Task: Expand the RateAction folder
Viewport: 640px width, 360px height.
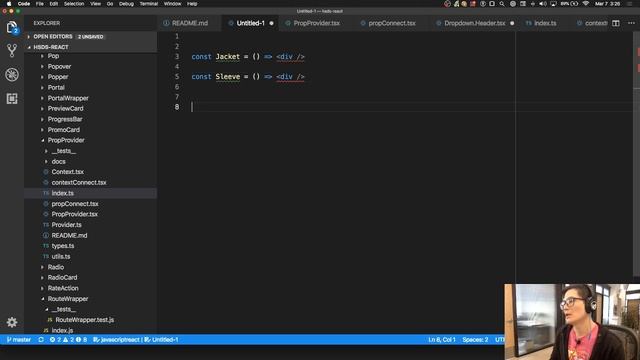Action: pos(63,288)
